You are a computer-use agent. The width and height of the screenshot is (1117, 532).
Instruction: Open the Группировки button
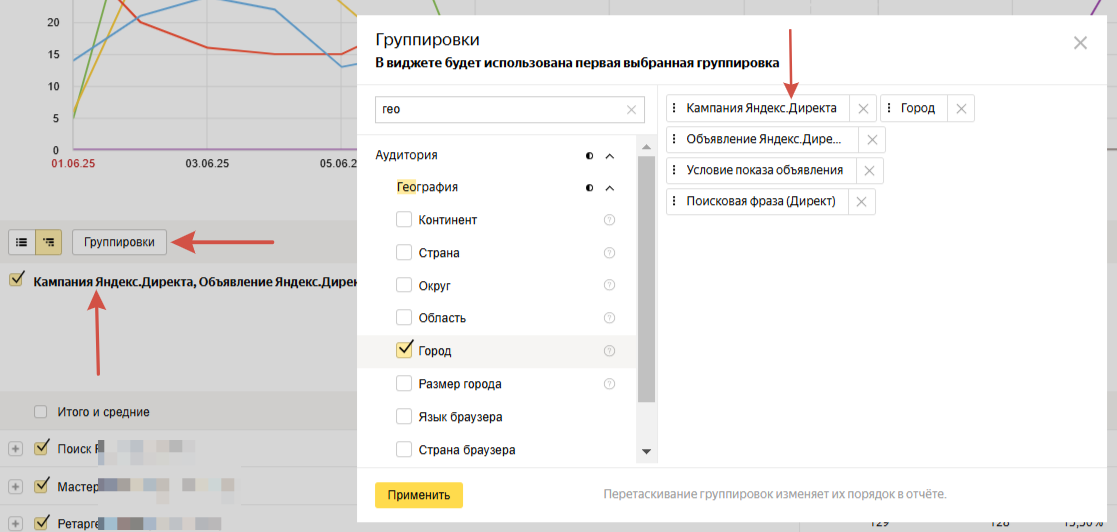(x=119, y=242)
